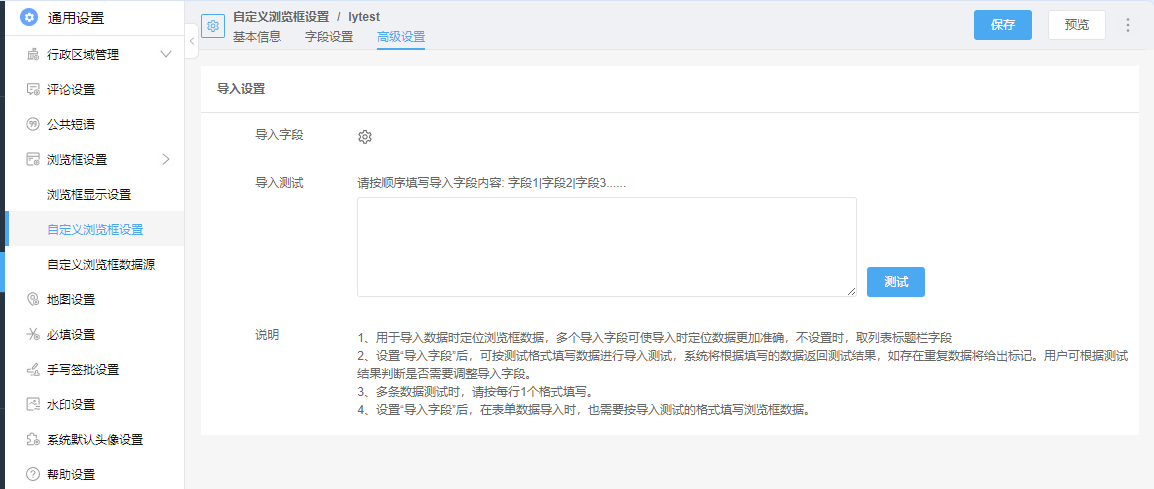
Task: Click the 地图设置 location icon
Action: 32,300
